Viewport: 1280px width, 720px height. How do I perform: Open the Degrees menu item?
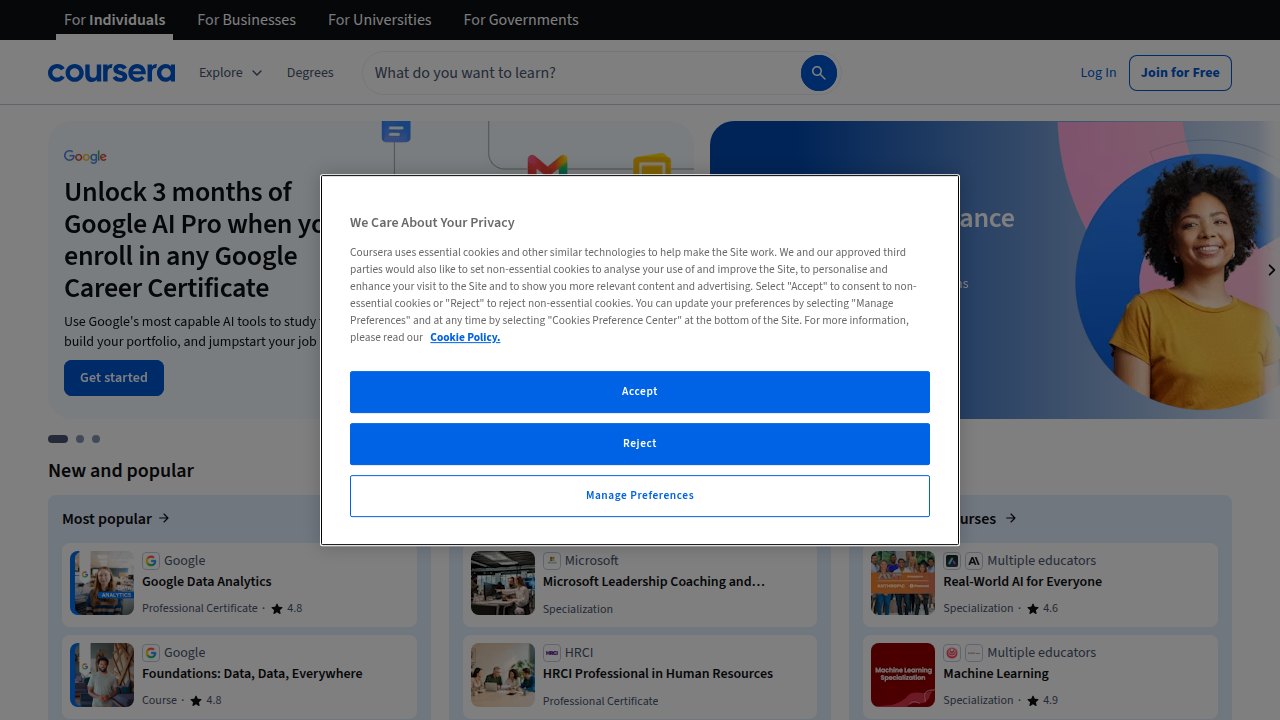(x=310, y=73)
